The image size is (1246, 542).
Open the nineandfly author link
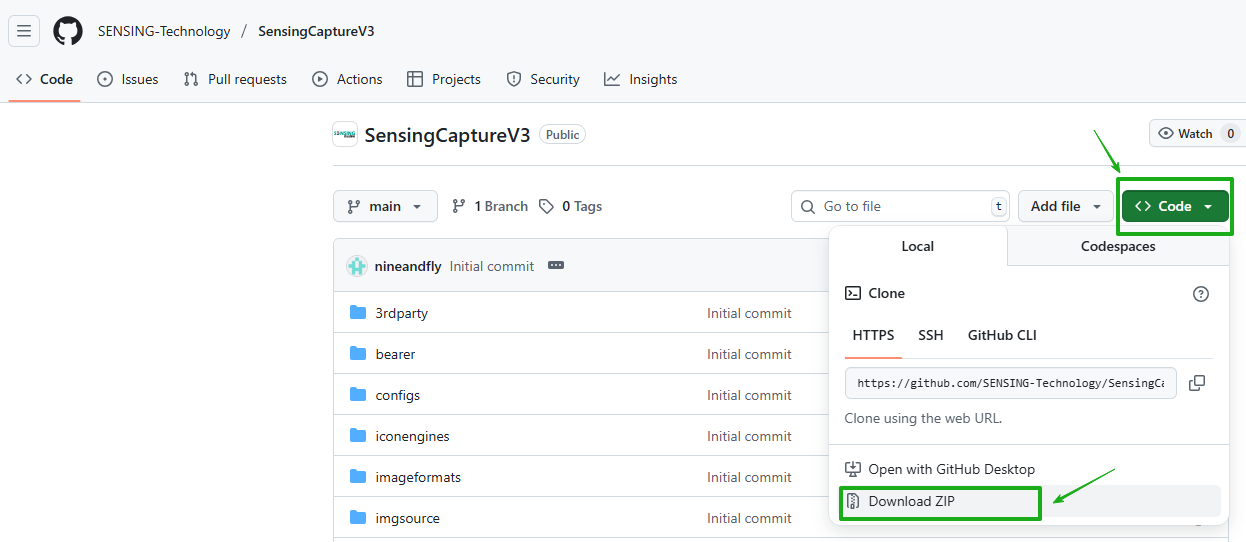click(x=407, y=266)
